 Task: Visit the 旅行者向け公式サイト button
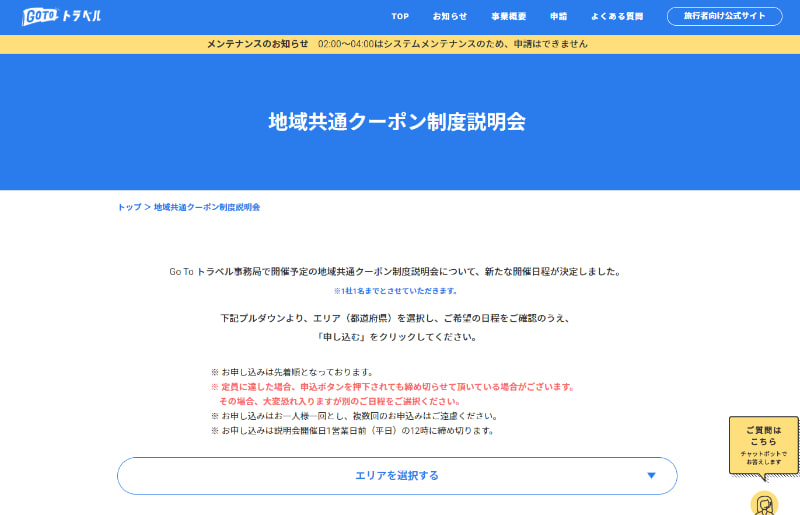point(724,16)
